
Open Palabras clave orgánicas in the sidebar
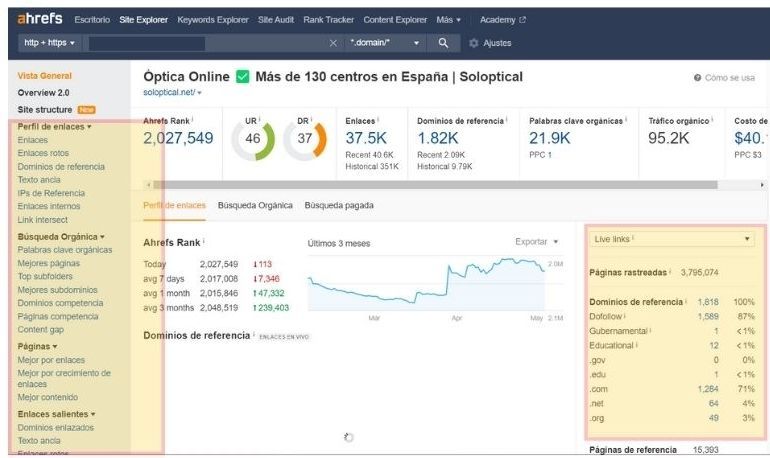pos(65,250)
